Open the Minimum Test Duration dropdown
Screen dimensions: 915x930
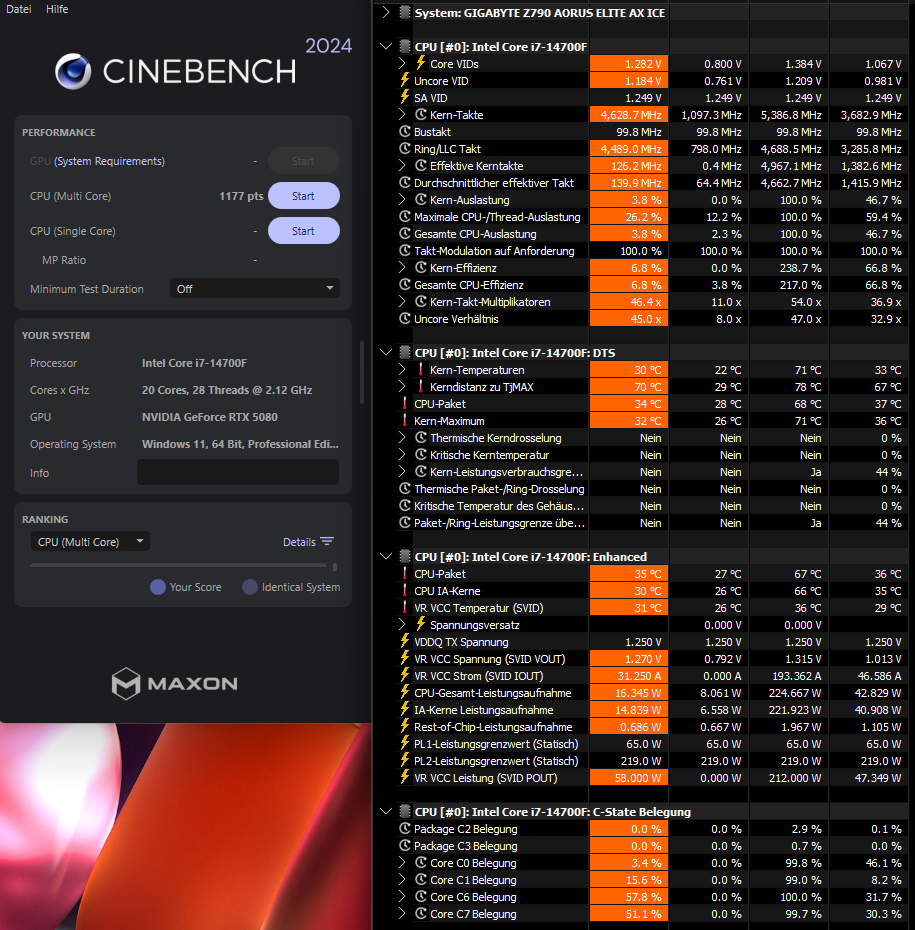[x=254, y=289]
